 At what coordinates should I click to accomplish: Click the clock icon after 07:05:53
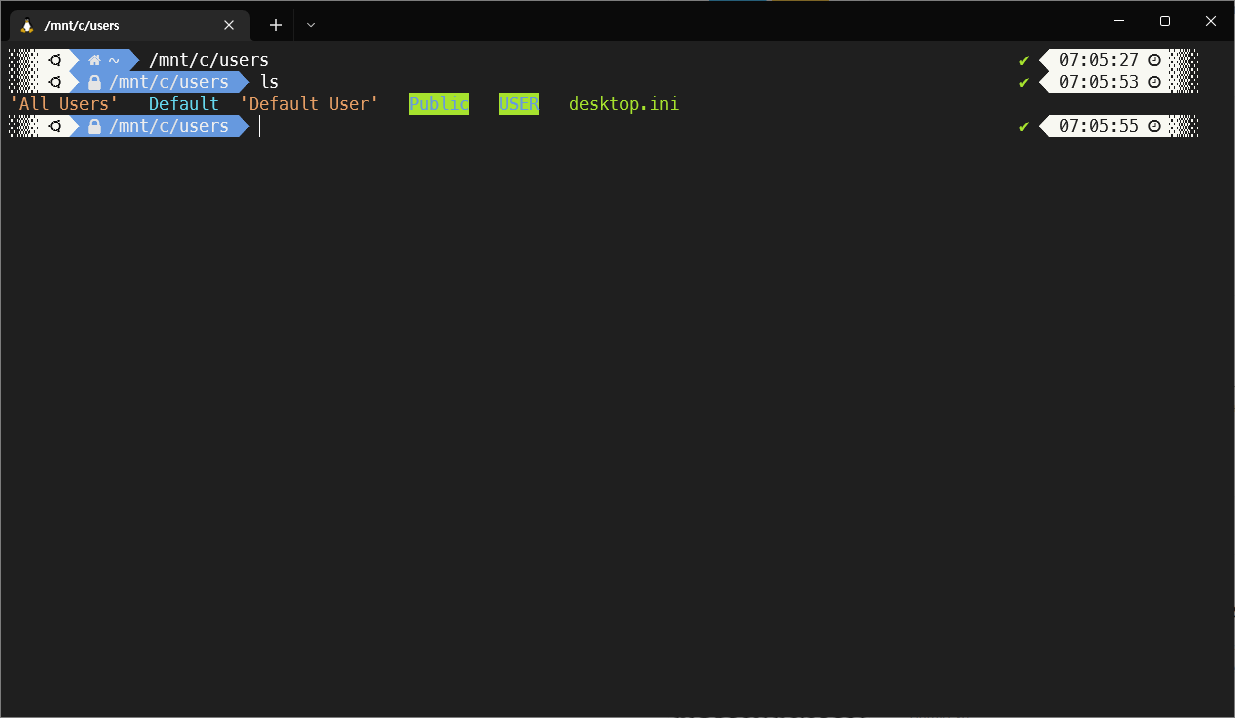point(1154,82)
